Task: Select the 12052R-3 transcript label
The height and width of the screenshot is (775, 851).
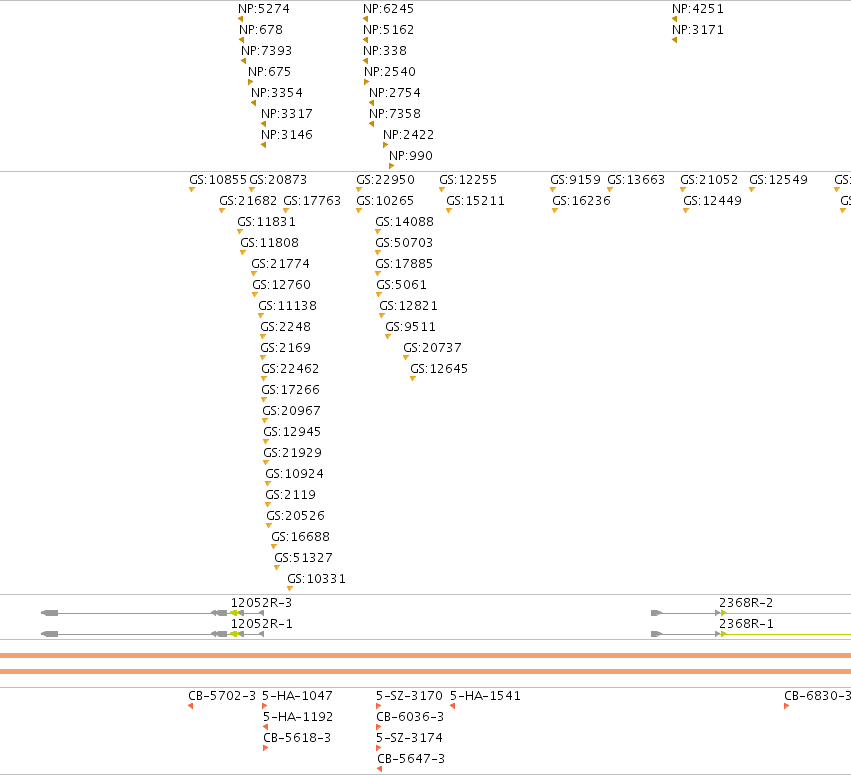Action: [x=261, y=602]
